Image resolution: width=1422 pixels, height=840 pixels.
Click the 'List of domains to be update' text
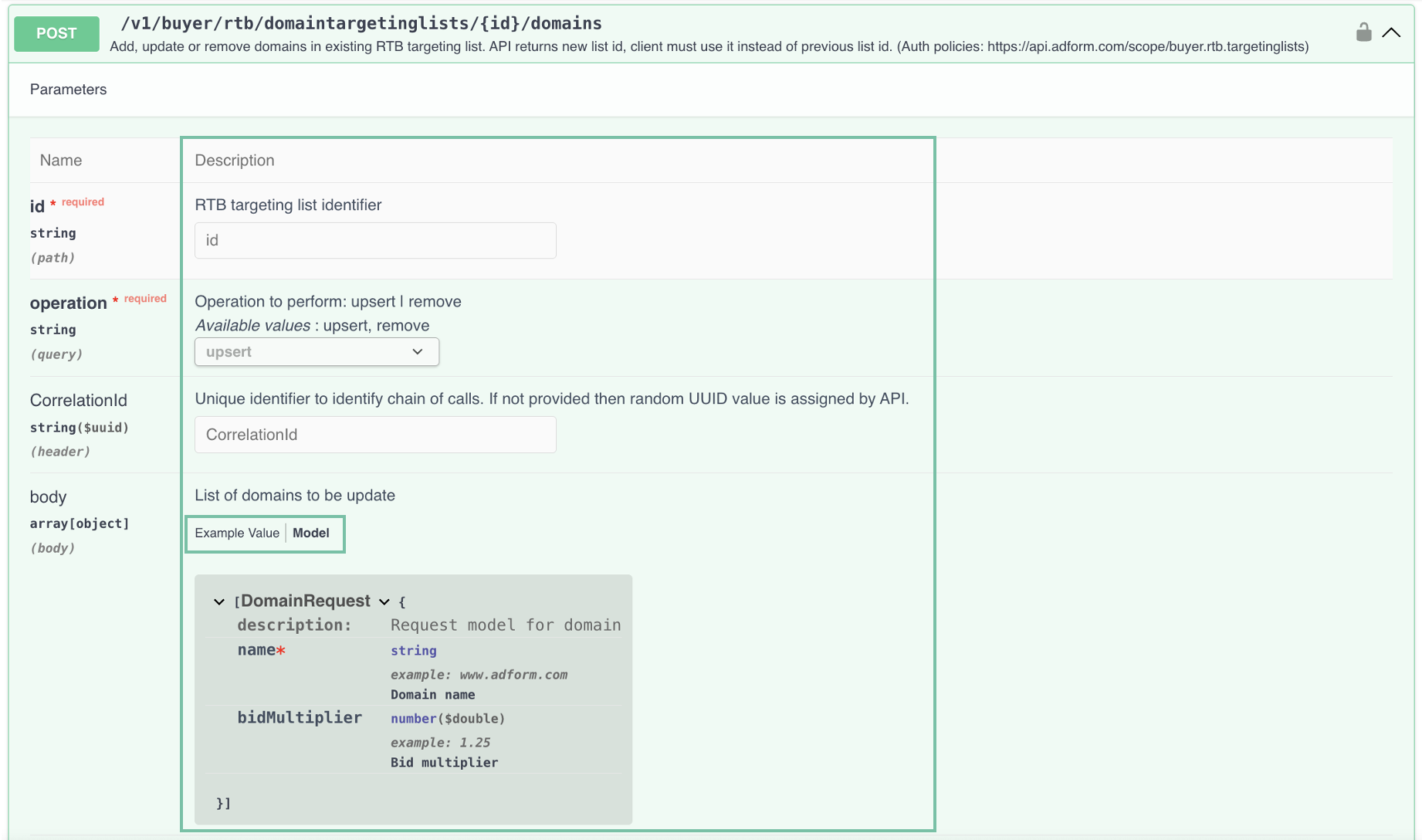click(x=295, y=495)
